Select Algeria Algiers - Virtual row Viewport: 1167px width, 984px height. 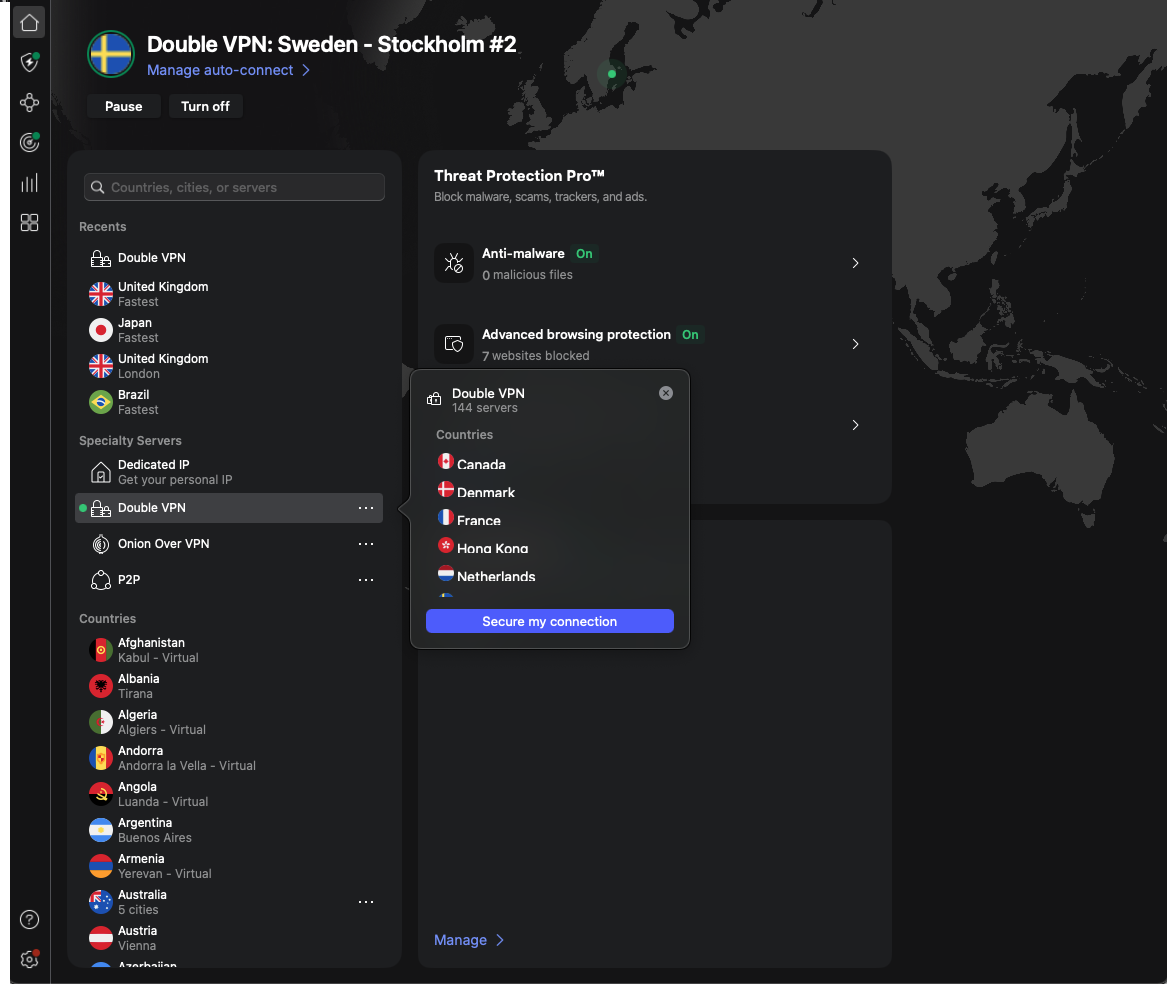tap(229, 722)
